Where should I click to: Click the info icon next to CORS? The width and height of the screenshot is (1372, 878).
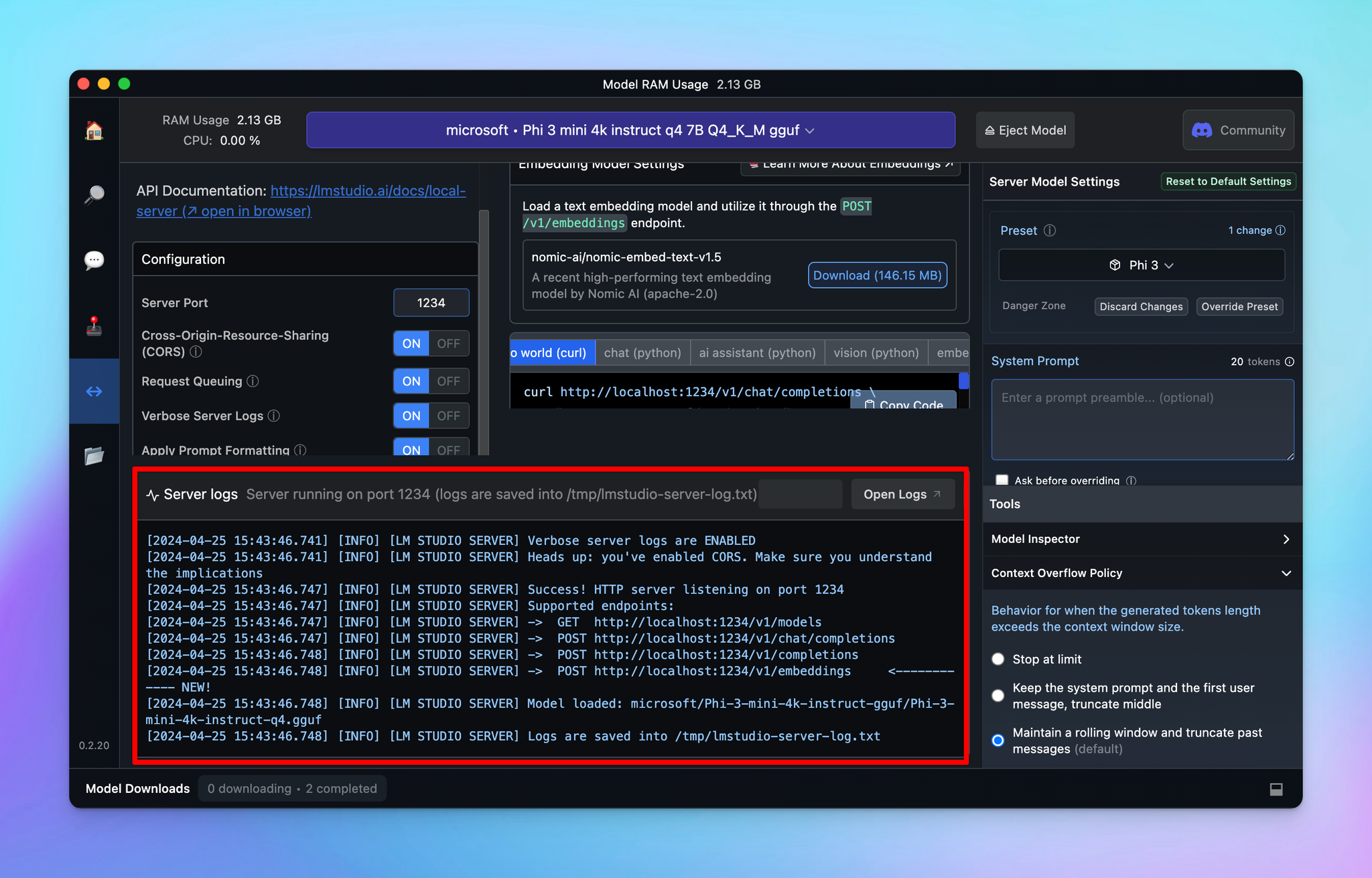click(x=196, y=352)
